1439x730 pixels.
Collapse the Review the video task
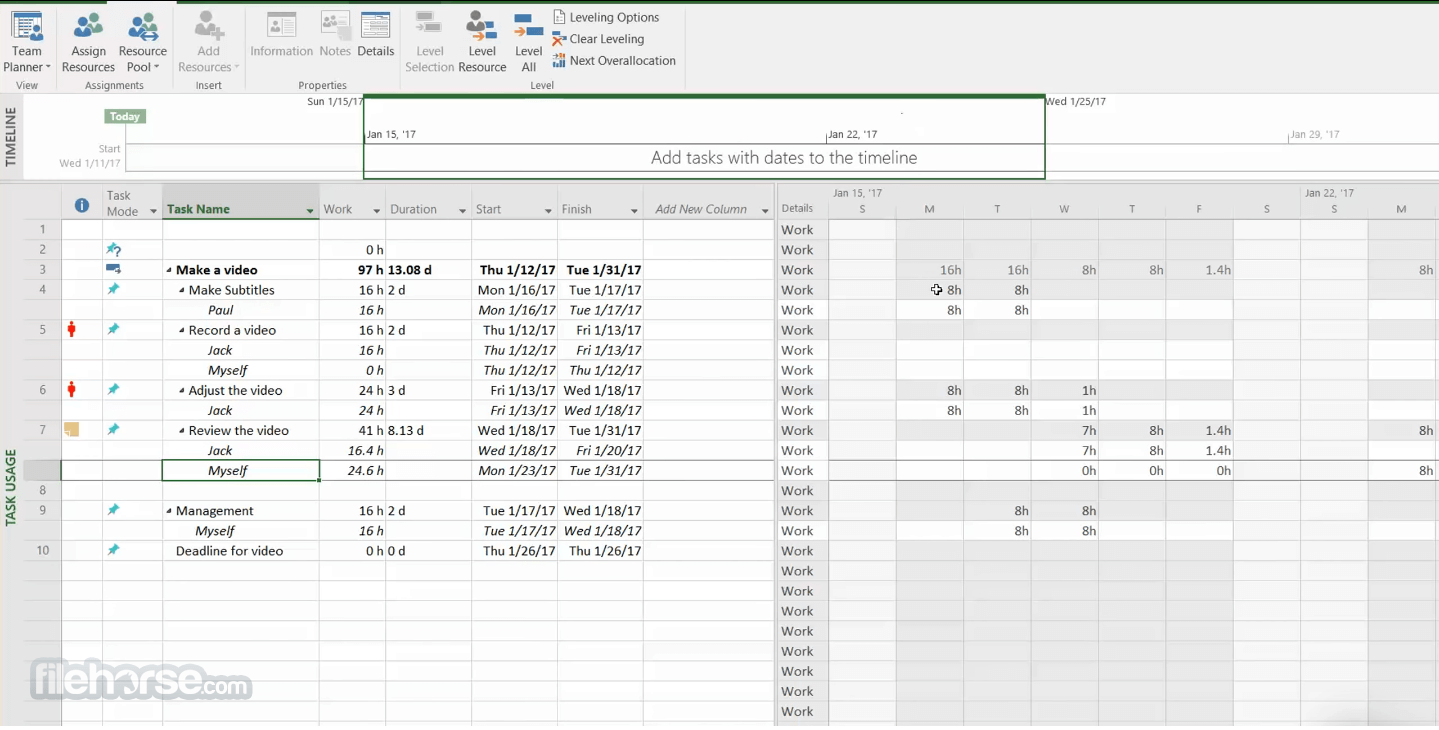pos(182,430)
